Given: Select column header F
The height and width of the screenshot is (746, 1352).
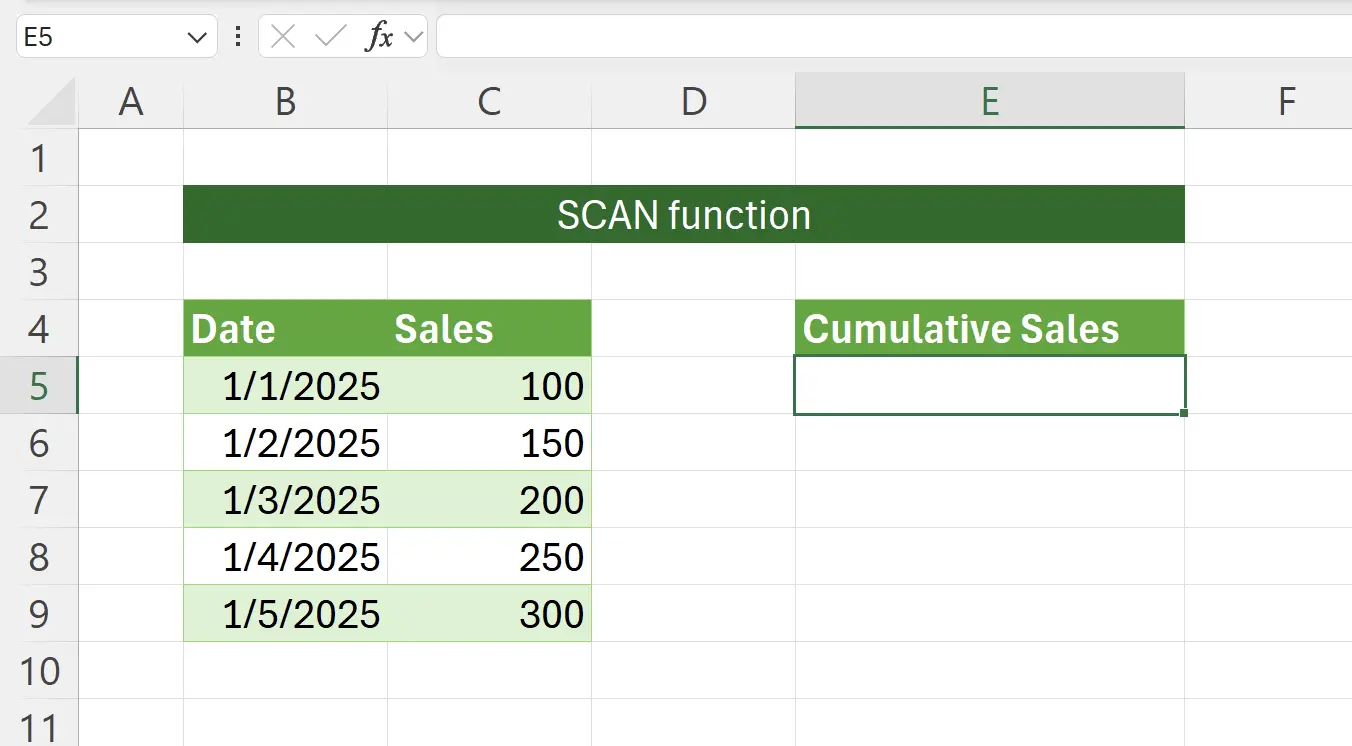Looking at the screenshot, I should coord(1287,100).
